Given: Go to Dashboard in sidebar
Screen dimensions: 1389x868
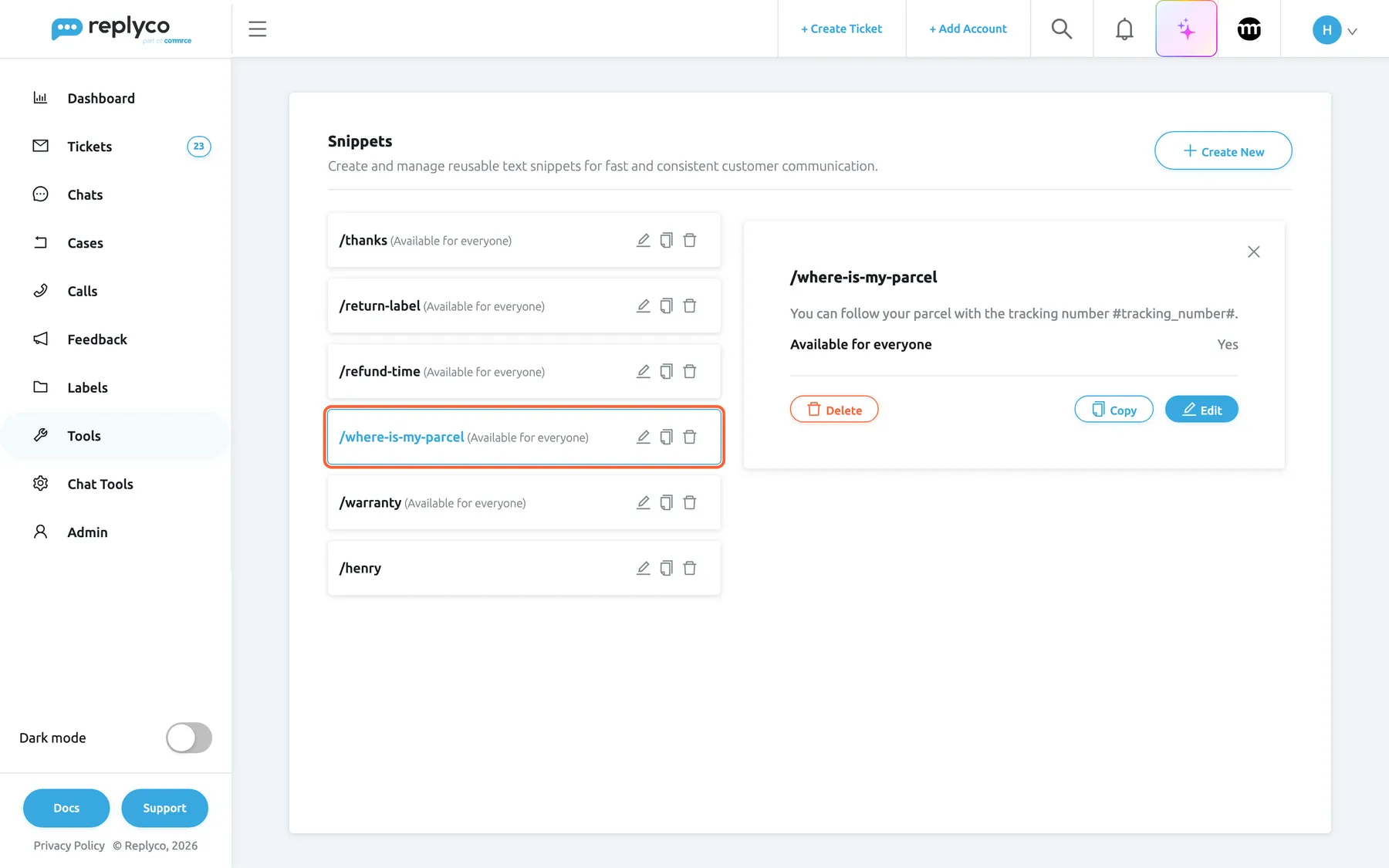Looking at the screenshot, I should (101, 98).
